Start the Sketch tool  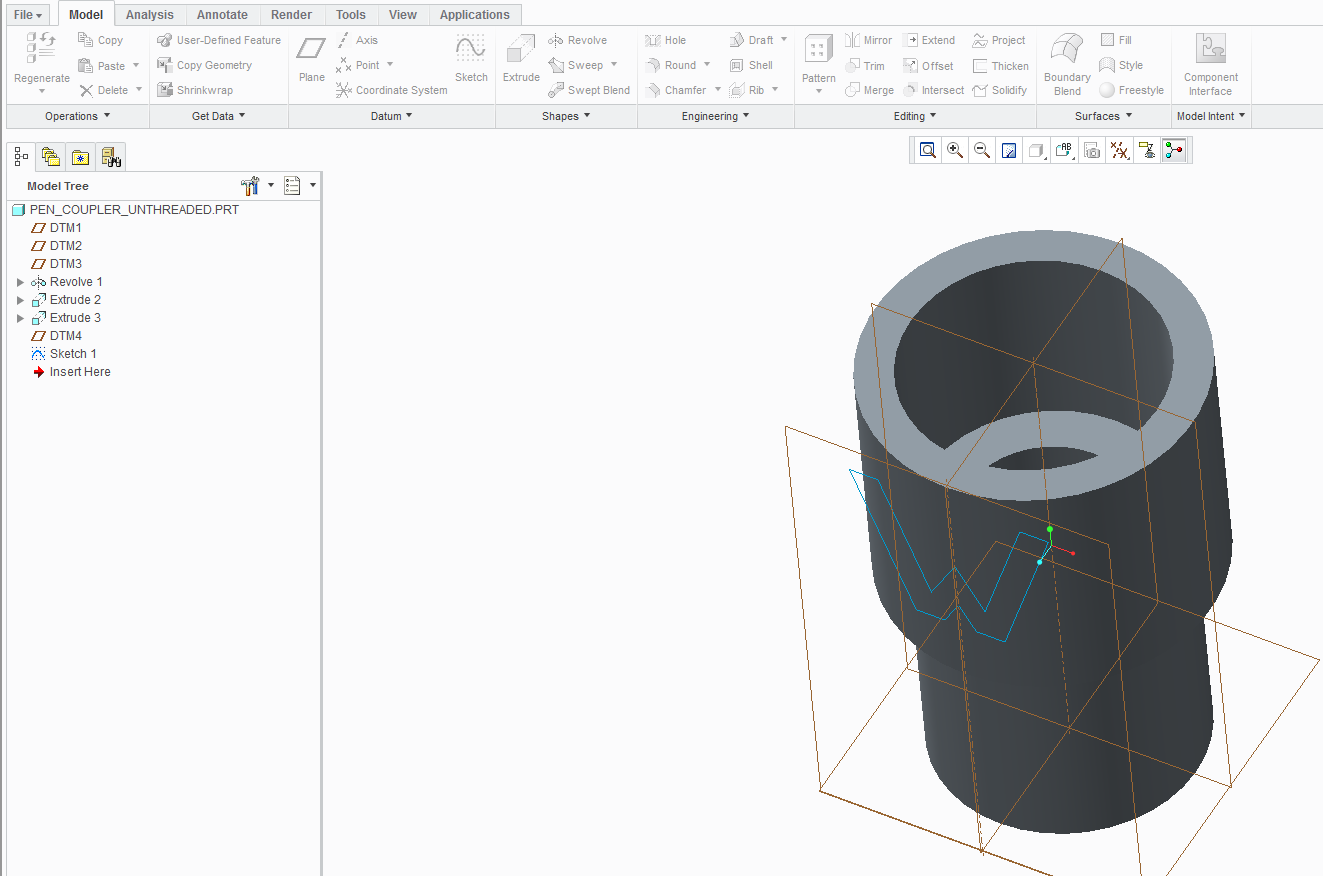pos(471,58)
